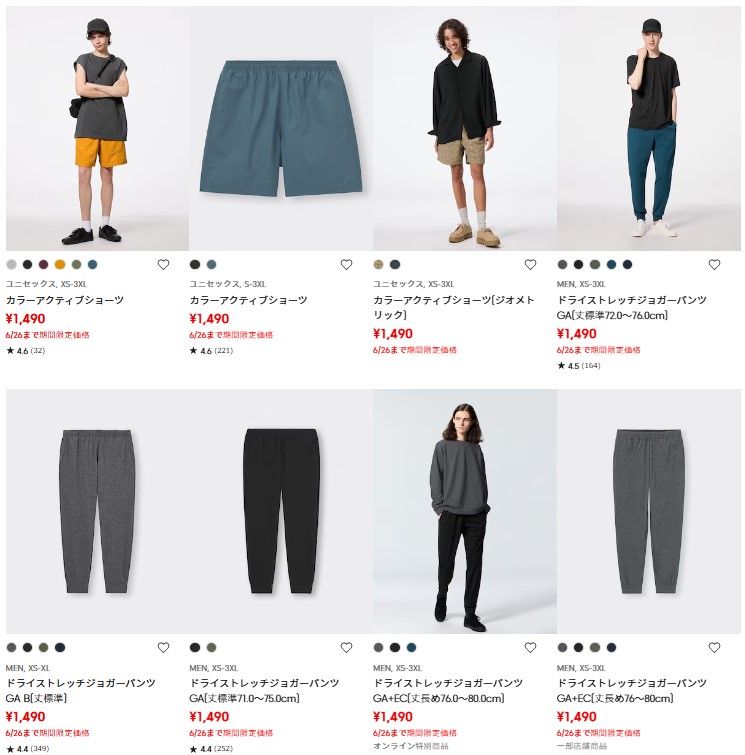
Task: Add gray GA+EC 76~80cm joggers to wishlist
Action: coord(714,648)
